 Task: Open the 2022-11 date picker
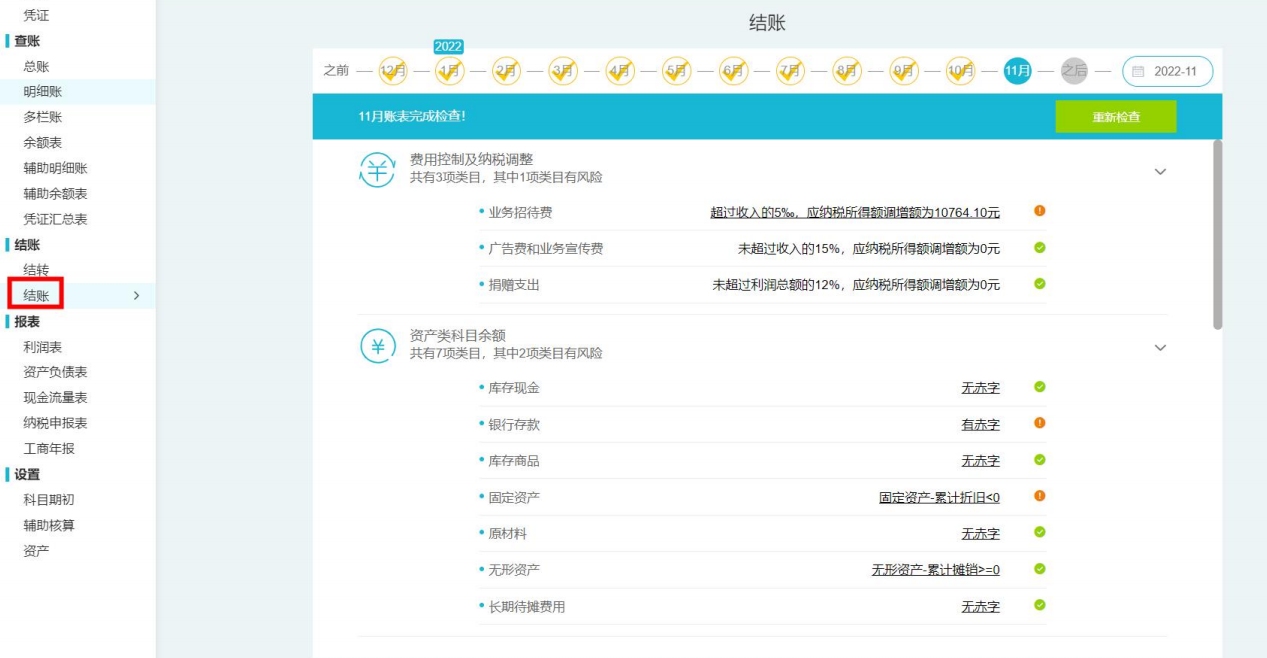click(1167, 71)
